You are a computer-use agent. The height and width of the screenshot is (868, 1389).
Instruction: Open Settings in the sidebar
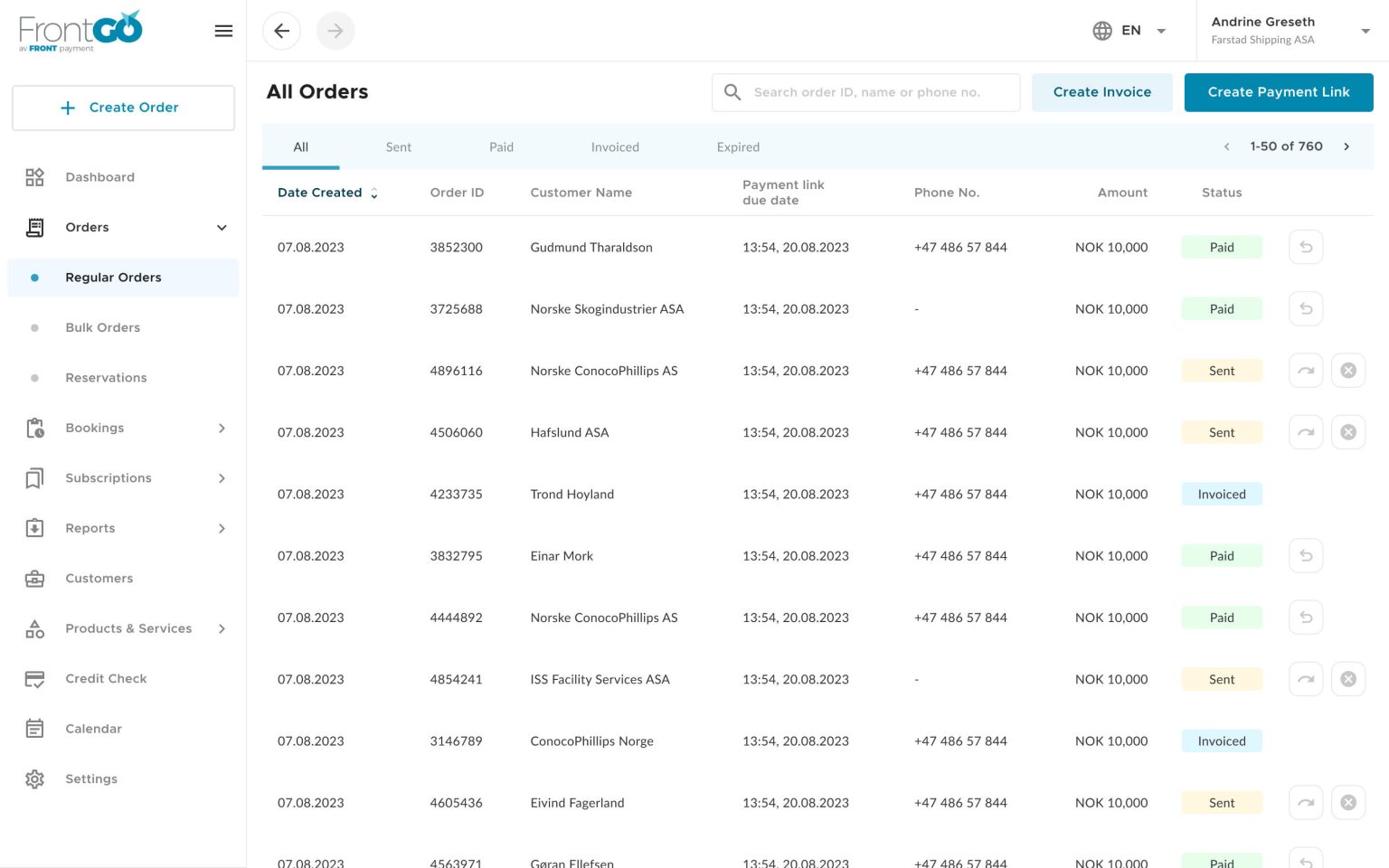click(x=91, y=778)
